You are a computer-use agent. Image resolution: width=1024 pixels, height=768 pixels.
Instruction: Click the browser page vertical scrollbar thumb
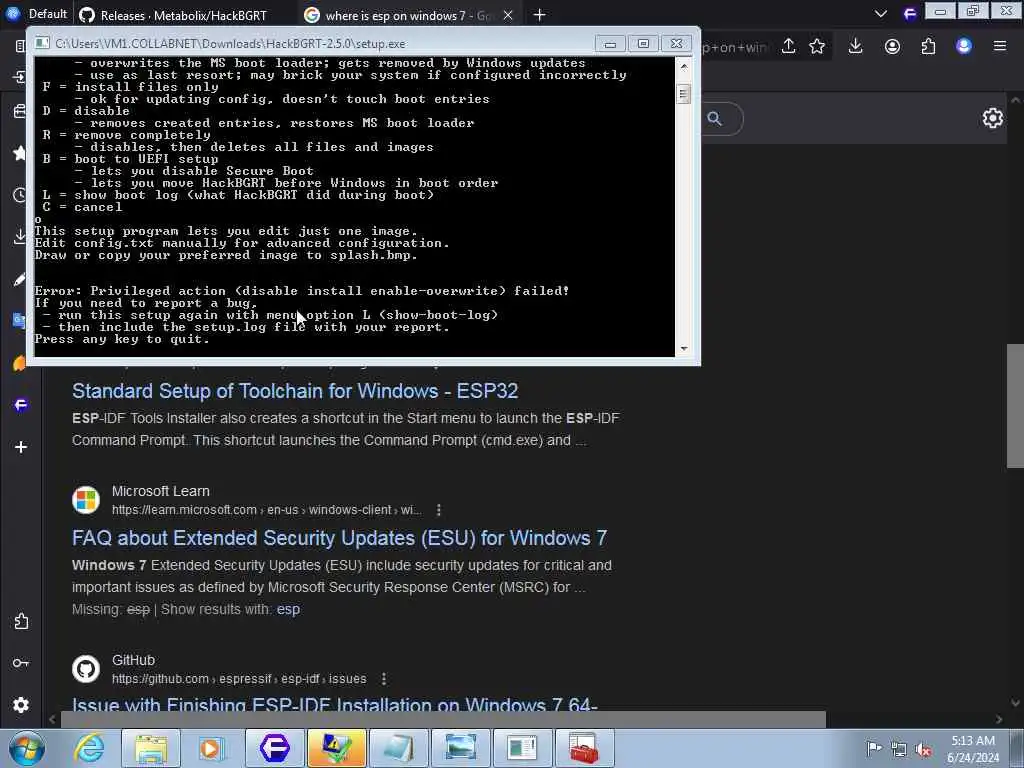click(1015, 406)
